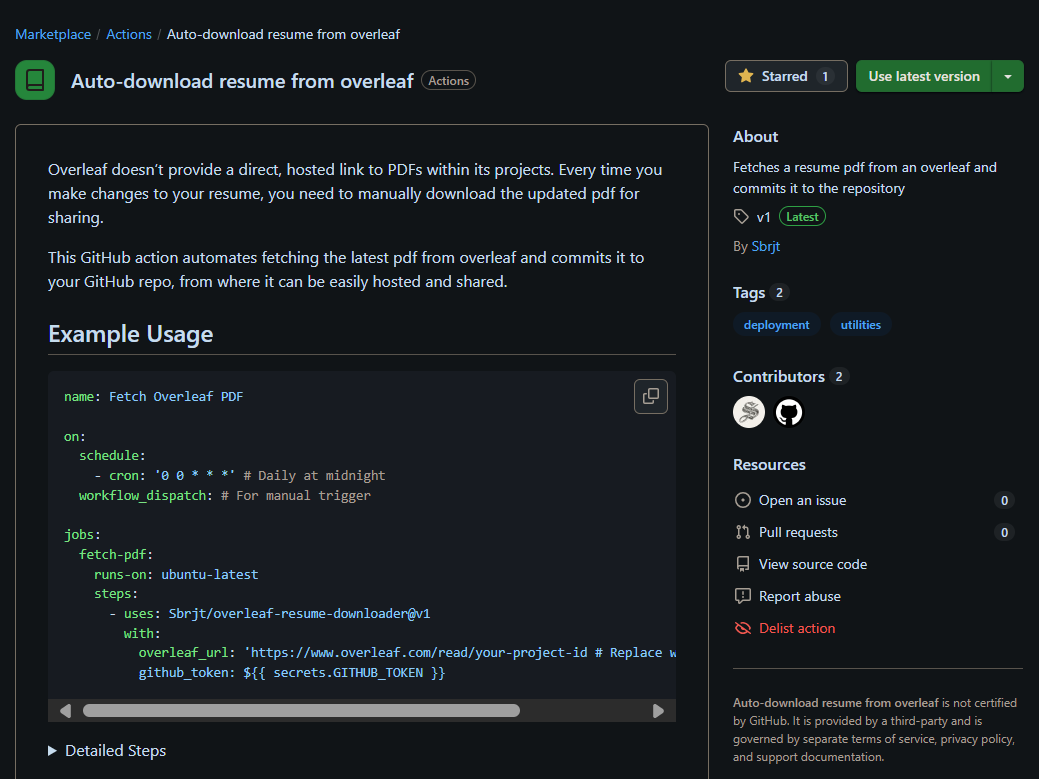
Task: Click the horizontal code scrollbar thumb
Action: tap(300, 711)
